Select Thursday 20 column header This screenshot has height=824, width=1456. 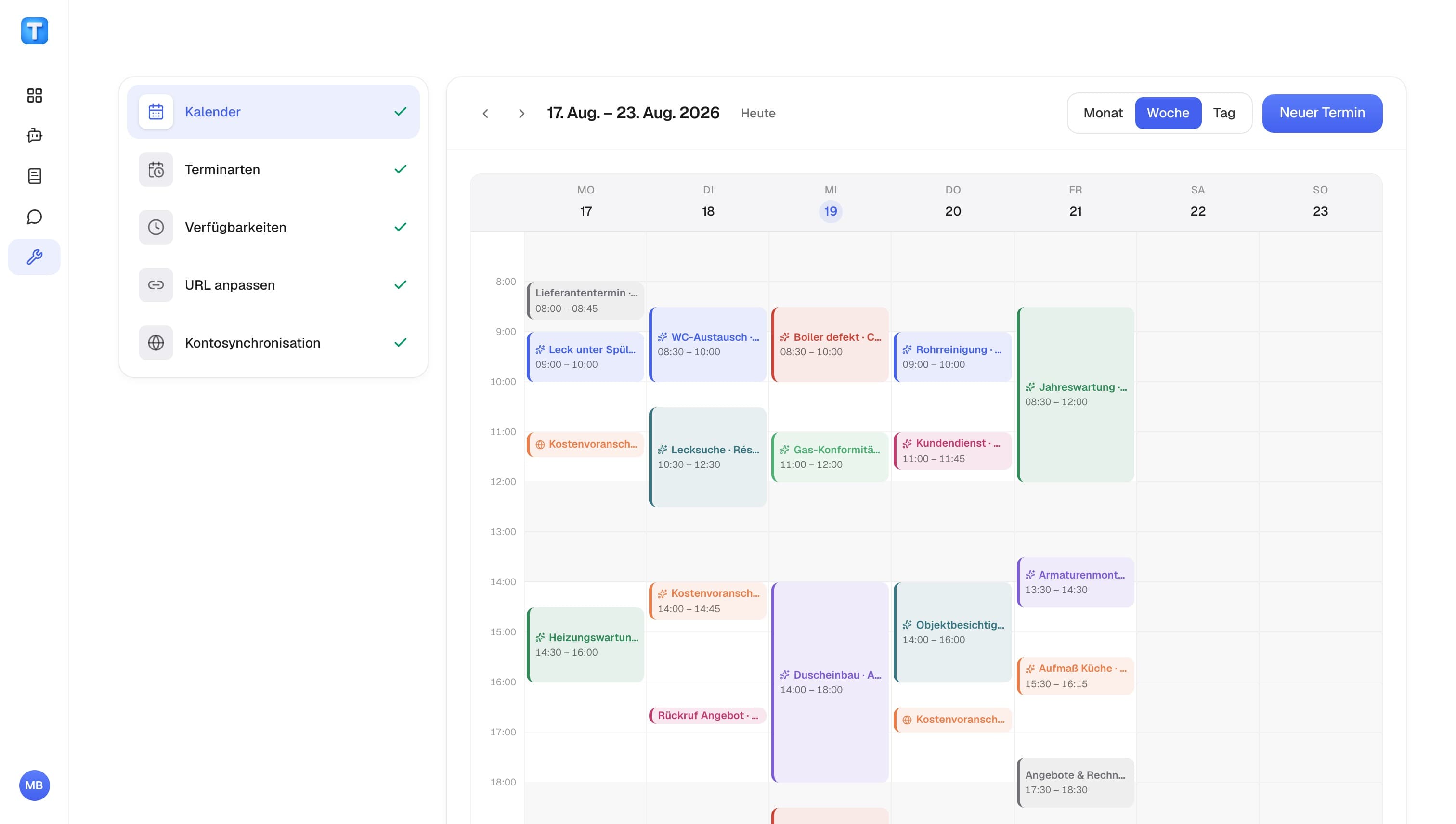pyautogui.click(x=953, y=202)
